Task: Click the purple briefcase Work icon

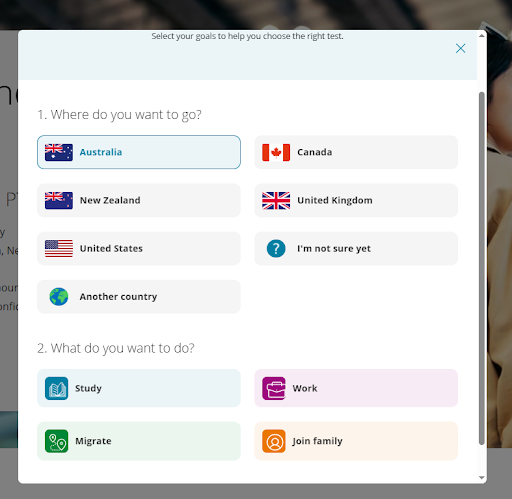Action: click(x=274, y=388)
